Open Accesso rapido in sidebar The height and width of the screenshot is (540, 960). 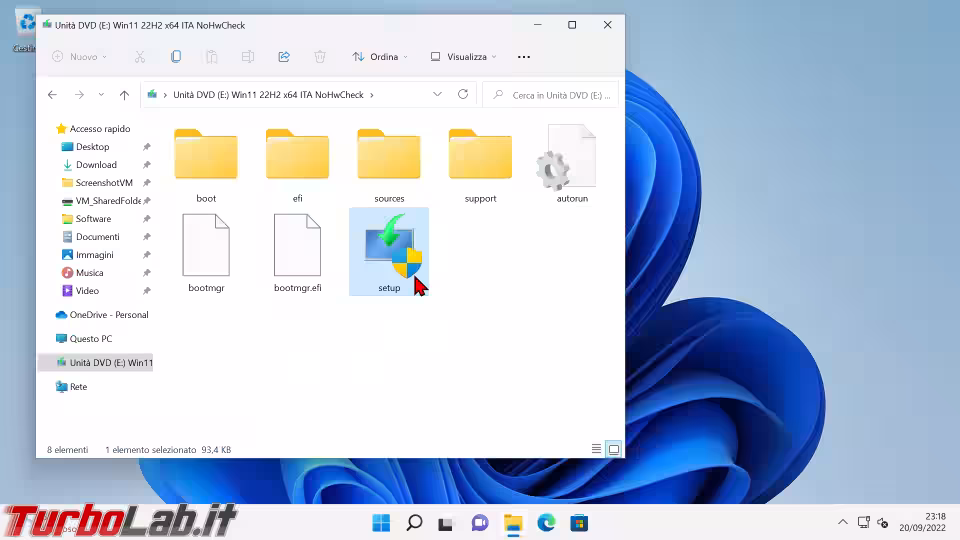93,129
